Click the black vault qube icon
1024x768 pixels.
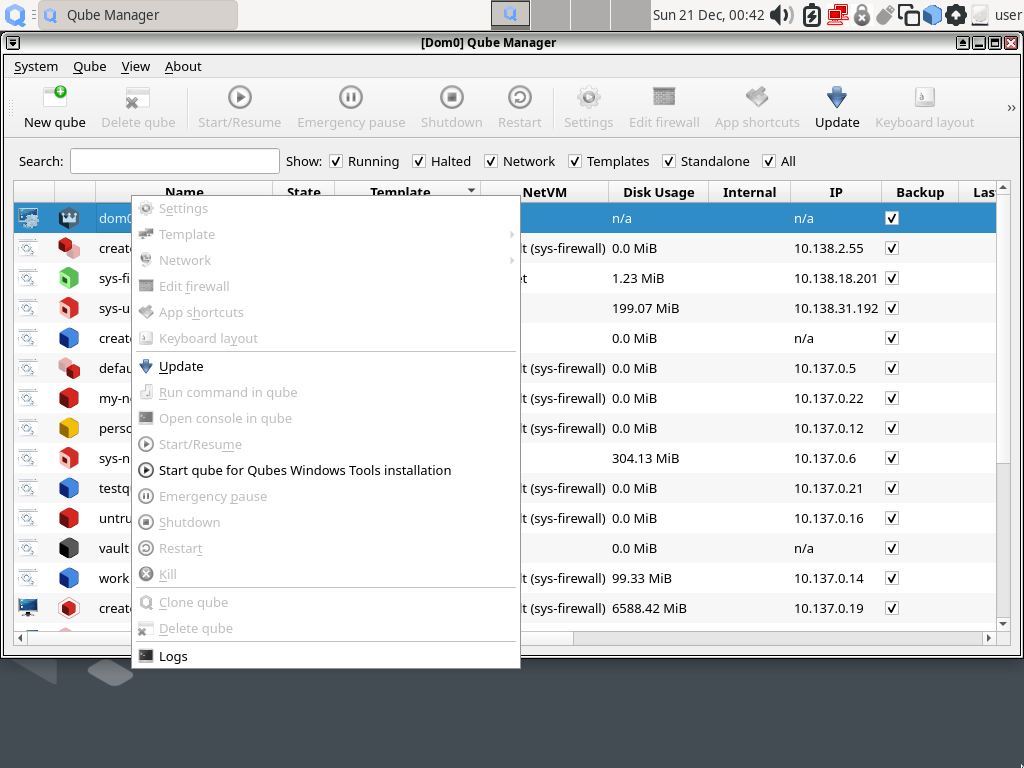[x=68, y=548]
